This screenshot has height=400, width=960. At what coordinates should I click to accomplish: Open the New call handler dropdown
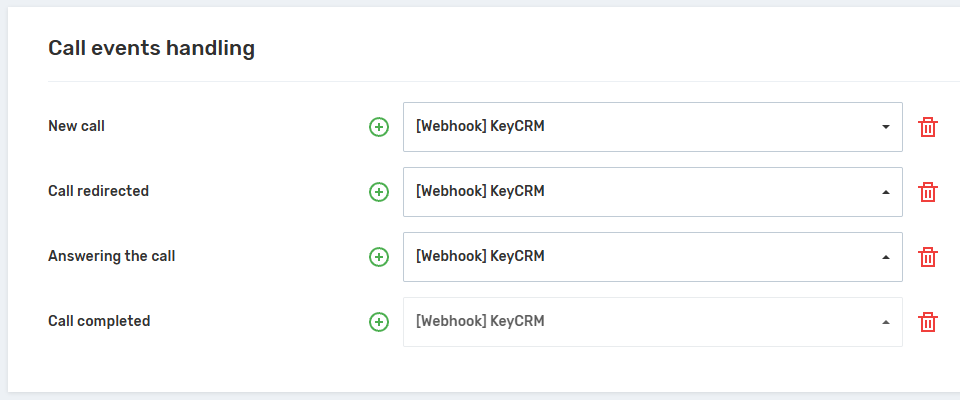click(640, 127)
